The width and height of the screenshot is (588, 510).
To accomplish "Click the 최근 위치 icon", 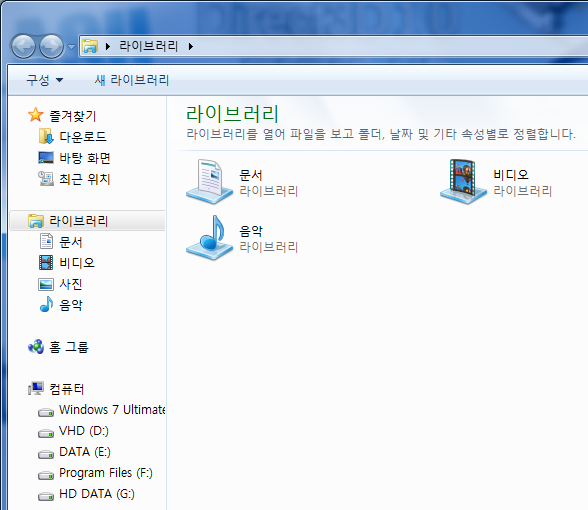I will 46,178.
